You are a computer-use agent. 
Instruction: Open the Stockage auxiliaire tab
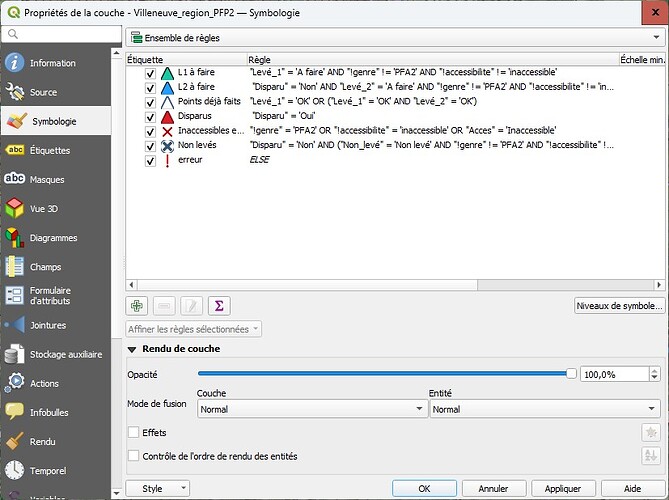point(56,354)
